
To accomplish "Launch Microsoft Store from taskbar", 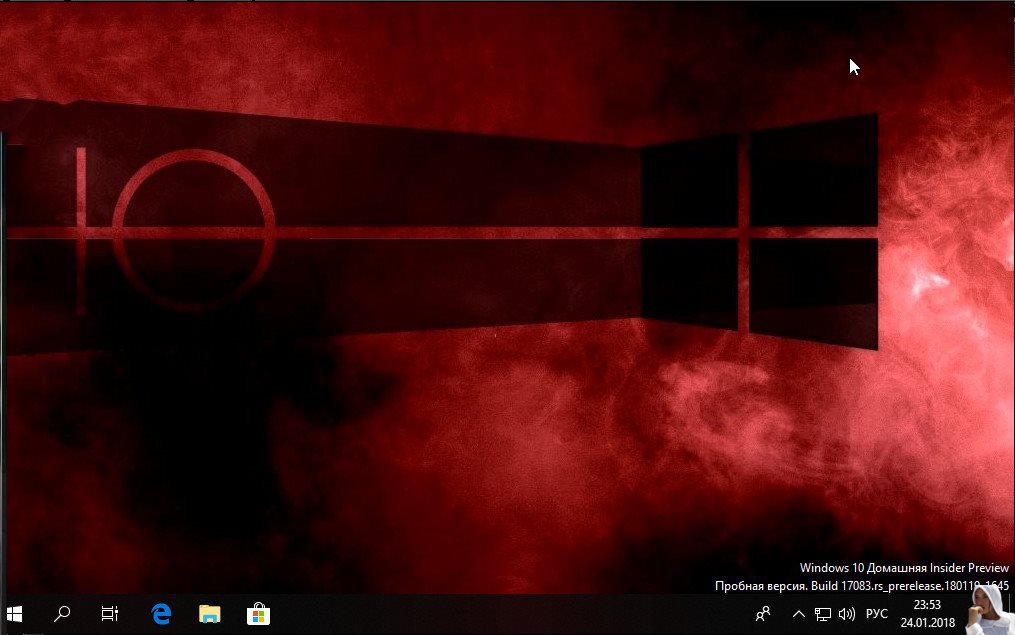I will click(258, 614).
